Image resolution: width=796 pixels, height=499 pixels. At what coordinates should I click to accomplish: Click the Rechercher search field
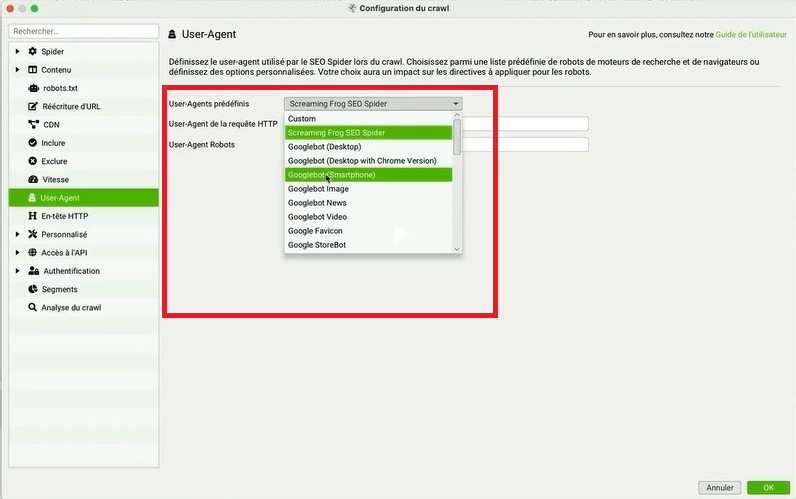tap(84, 31)
